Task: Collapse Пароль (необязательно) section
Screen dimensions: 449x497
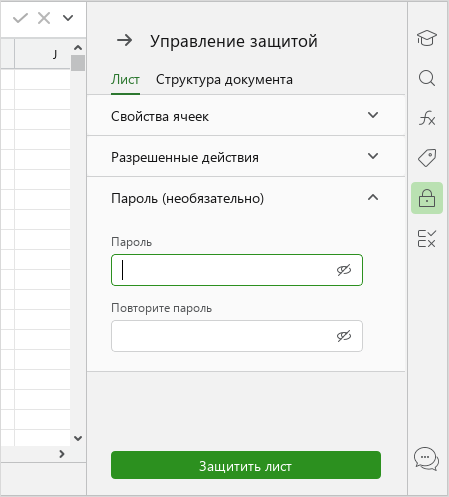Action: [x=373, y=197]
